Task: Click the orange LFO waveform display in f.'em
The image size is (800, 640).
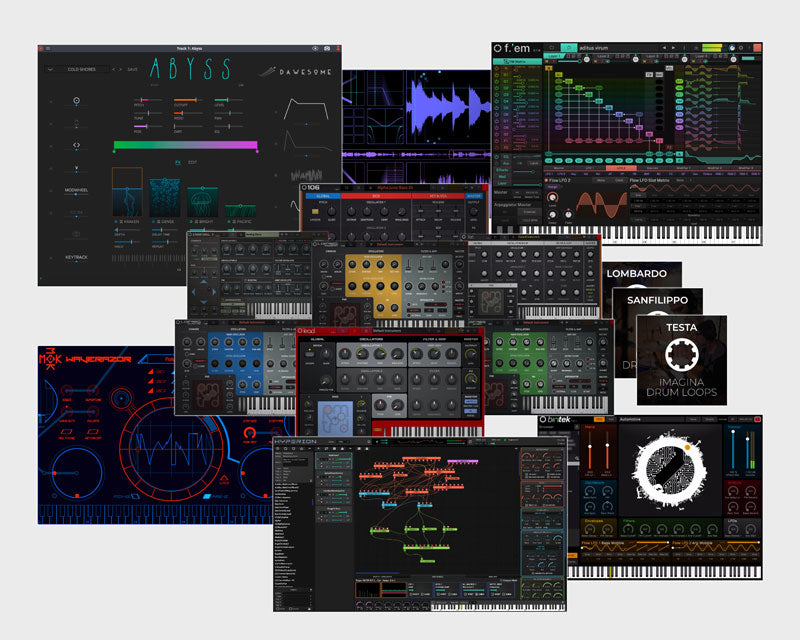Action: coord(601,204)
